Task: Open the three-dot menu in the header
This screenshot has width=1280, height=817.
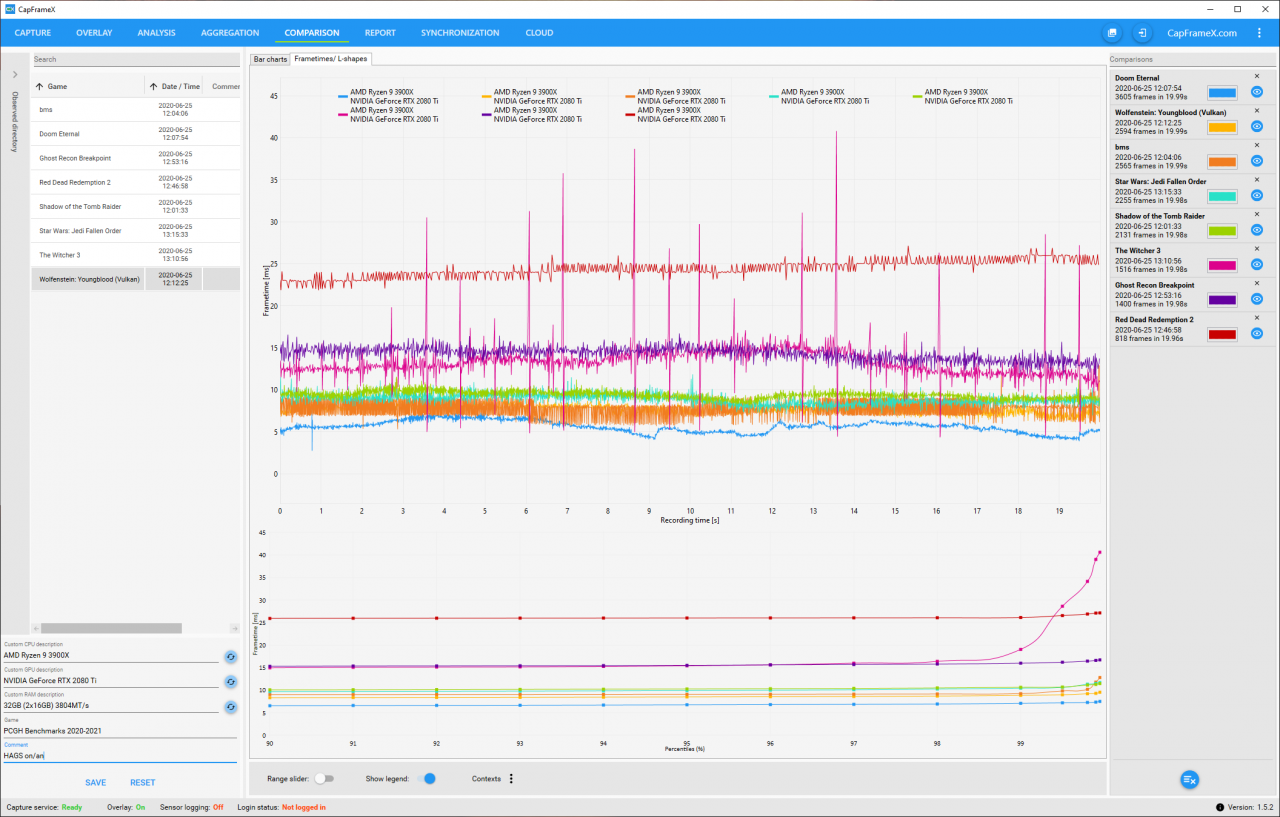Action: point(1259,33)
